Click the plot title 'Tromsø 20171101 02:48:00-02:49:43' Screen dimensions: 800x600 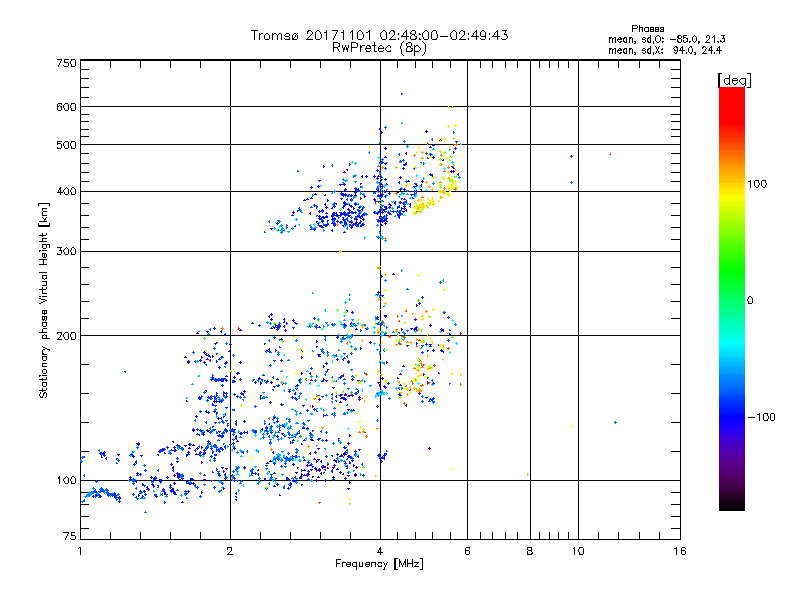click(x=379, y=35)
